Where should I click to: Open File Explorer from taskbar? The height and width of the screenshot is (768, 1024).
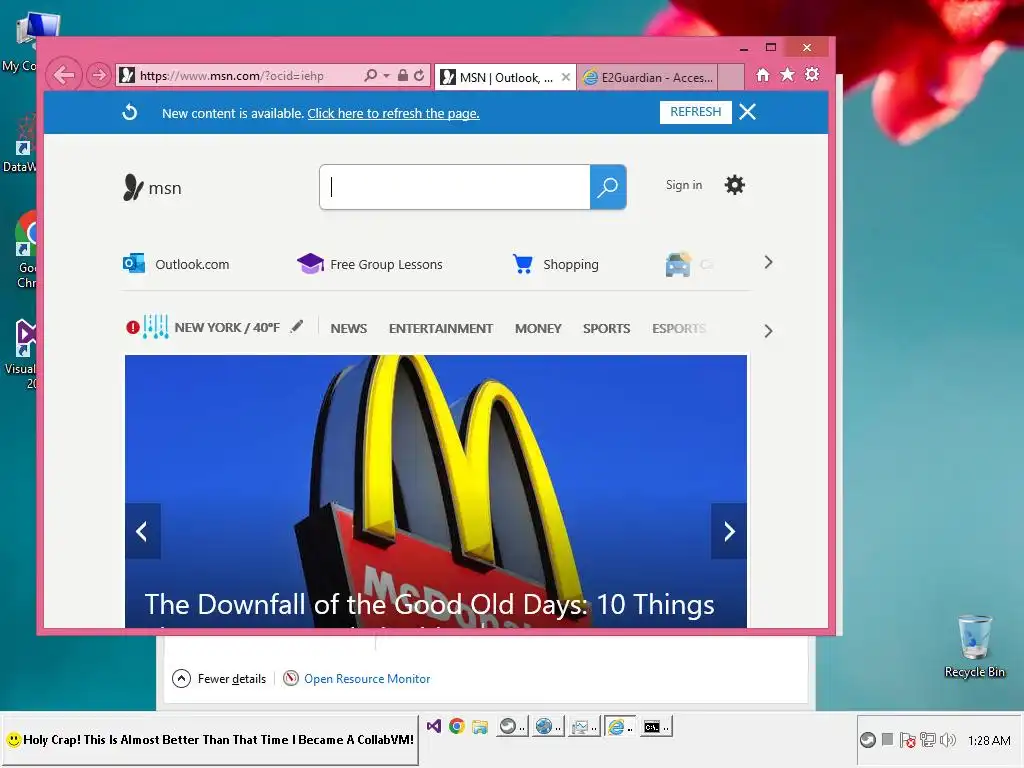point(480,726)
